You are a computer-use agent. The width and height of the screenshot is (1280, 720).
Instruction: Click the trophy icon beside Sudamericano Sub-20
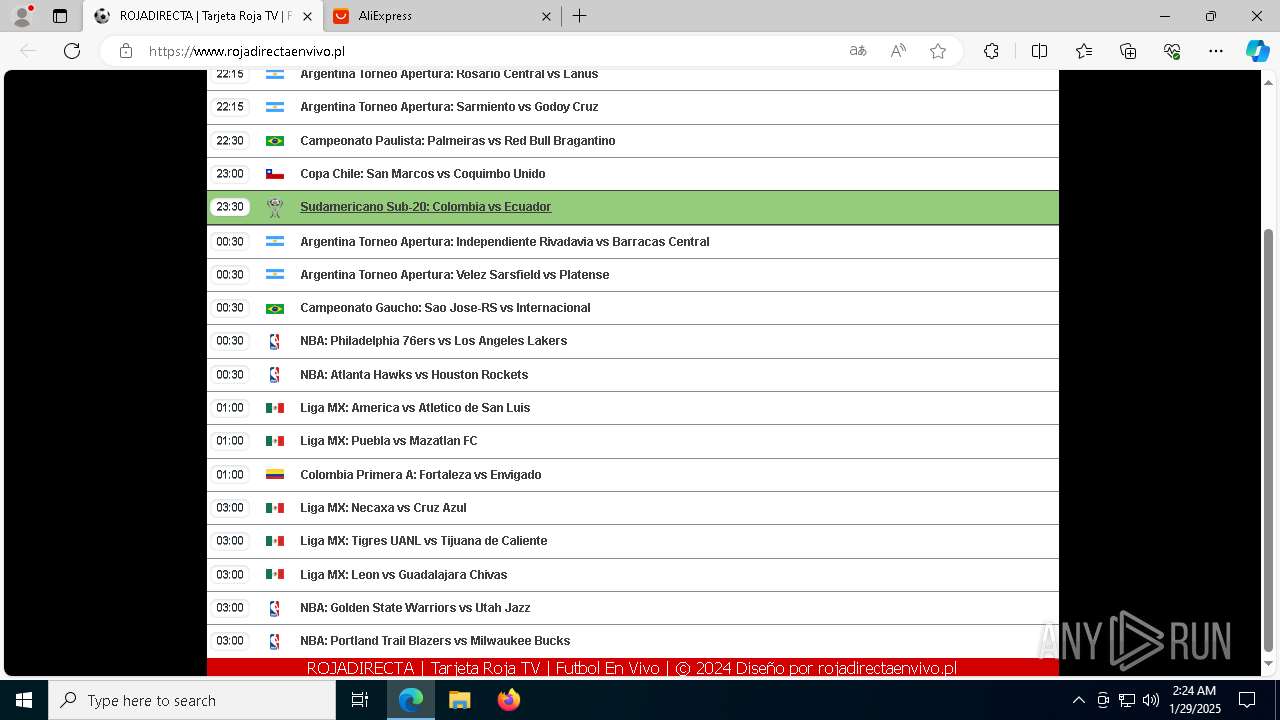pyautogui.click(x=275, y=208)
